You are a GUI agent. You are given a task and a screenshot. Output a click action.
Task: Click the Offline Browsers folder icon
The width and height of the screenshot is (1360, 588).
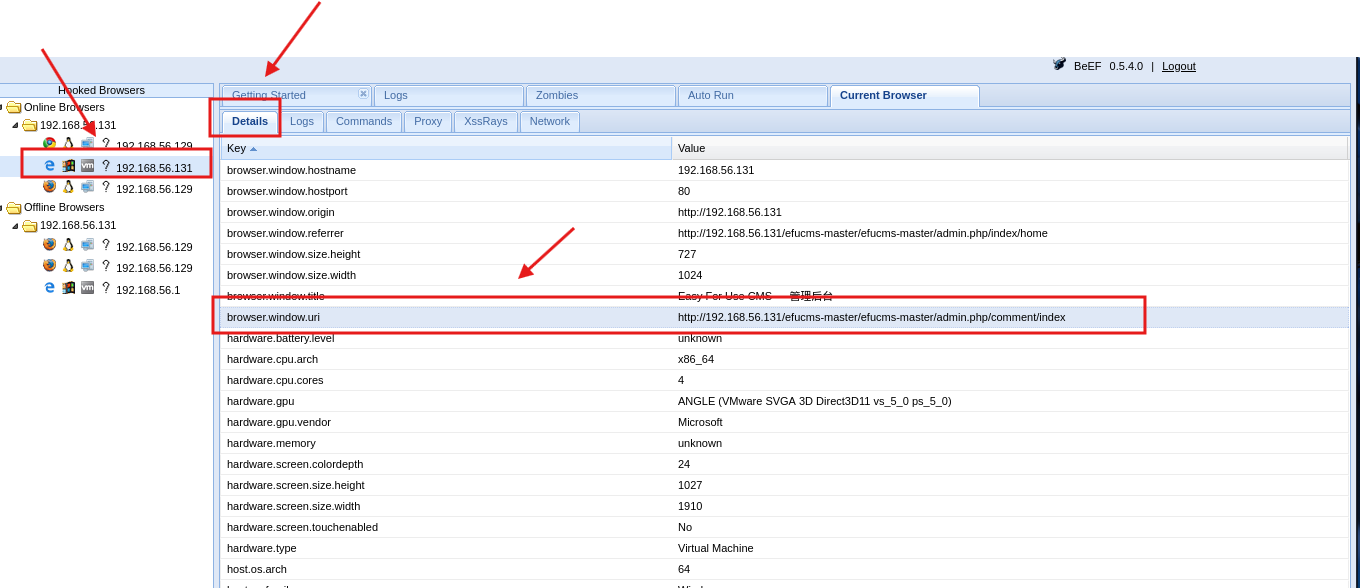(14, 207)
